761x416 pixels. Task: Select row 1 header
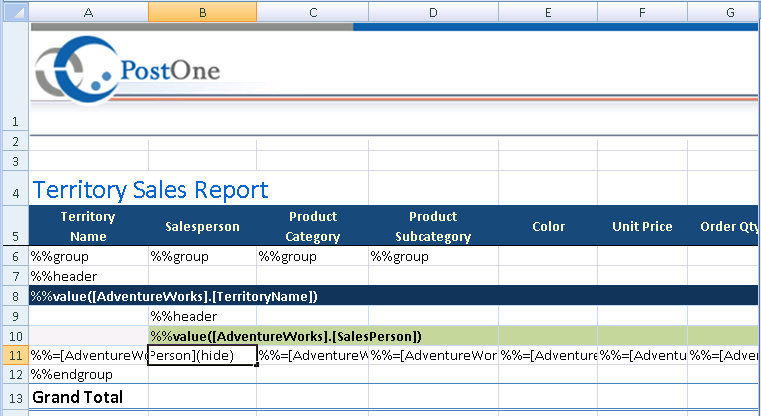click(x=16, y=77)
